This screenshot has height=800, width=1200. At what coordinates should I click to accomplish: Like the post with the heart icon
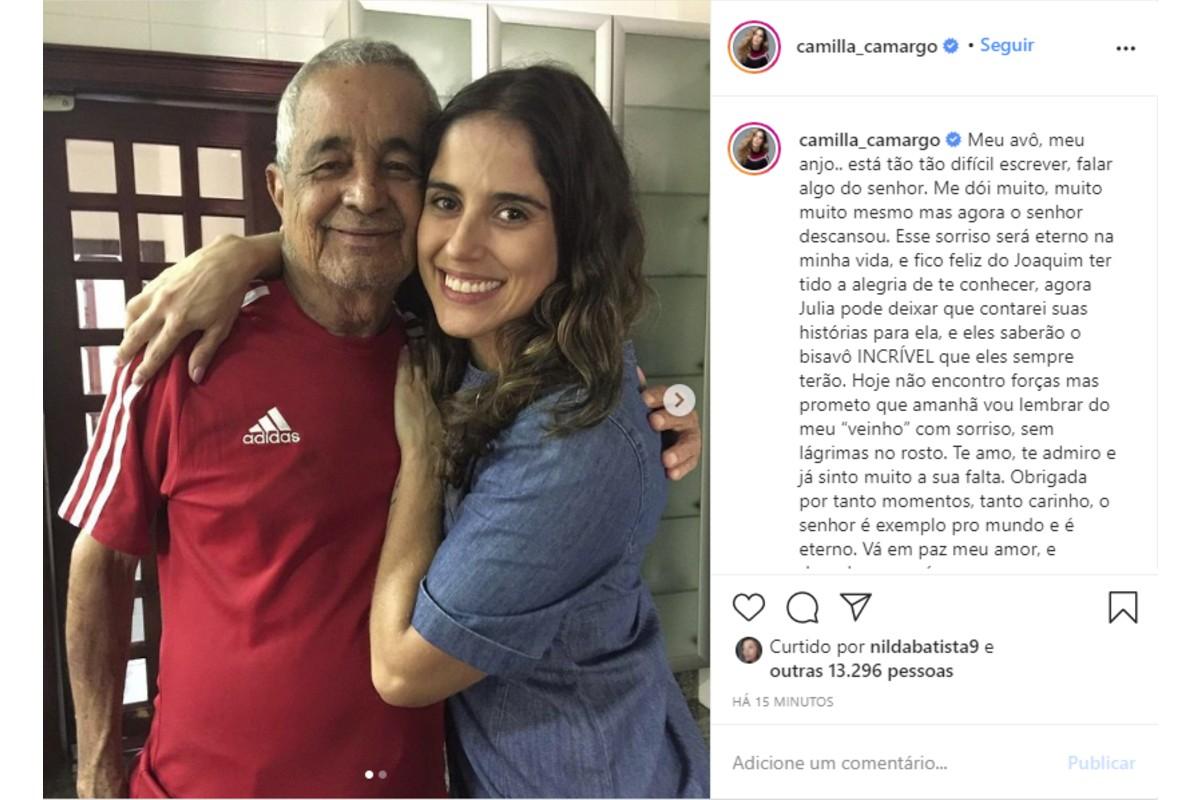(748, 607)
